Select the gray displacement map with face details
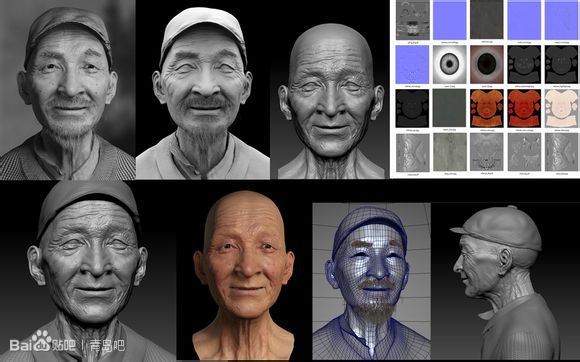This screenshot has width=580, height=362. pyautogui.click(x=487, y=152)
